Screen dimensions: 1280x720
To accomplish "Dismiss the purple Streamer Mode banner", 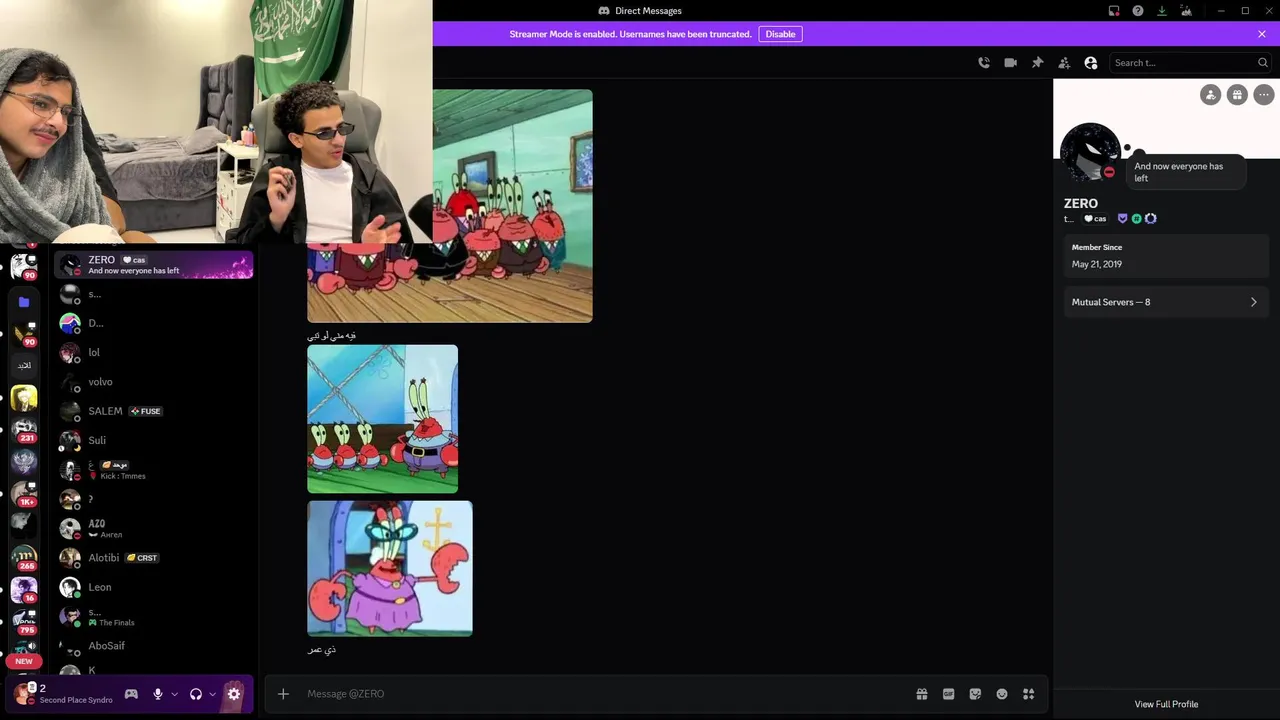I will [1262, 34].
